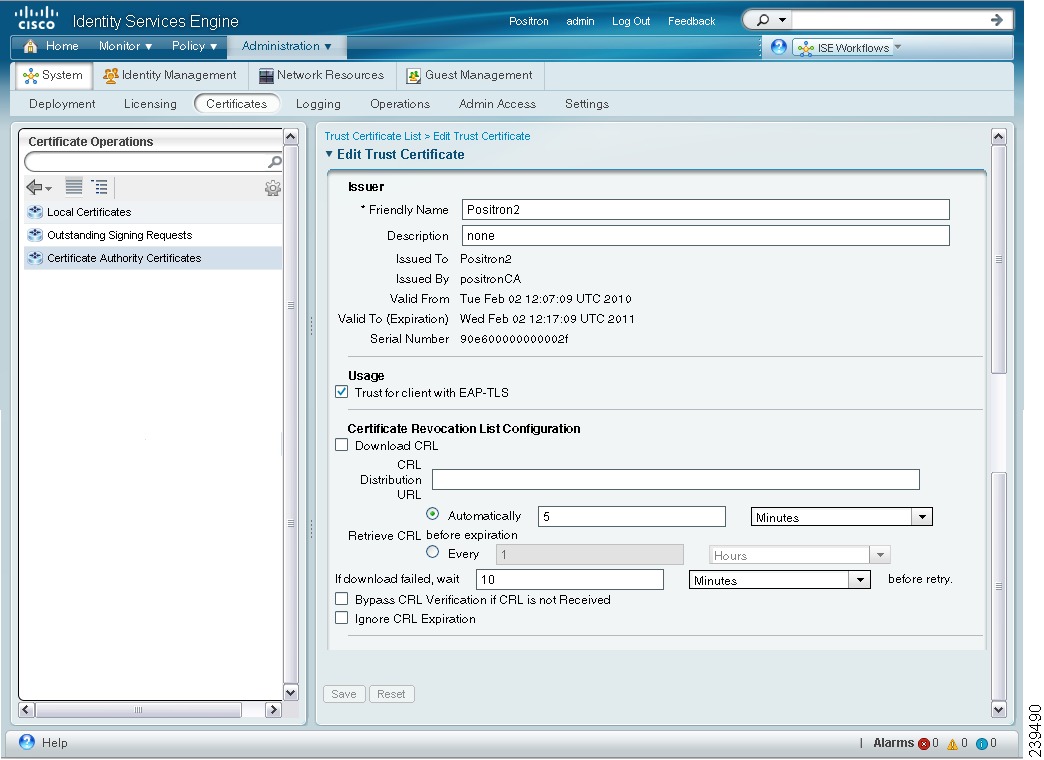Collapse the Edit Trust Certificate section
The height and width of the screenshot is (760, 1044).
coord(328,154)
